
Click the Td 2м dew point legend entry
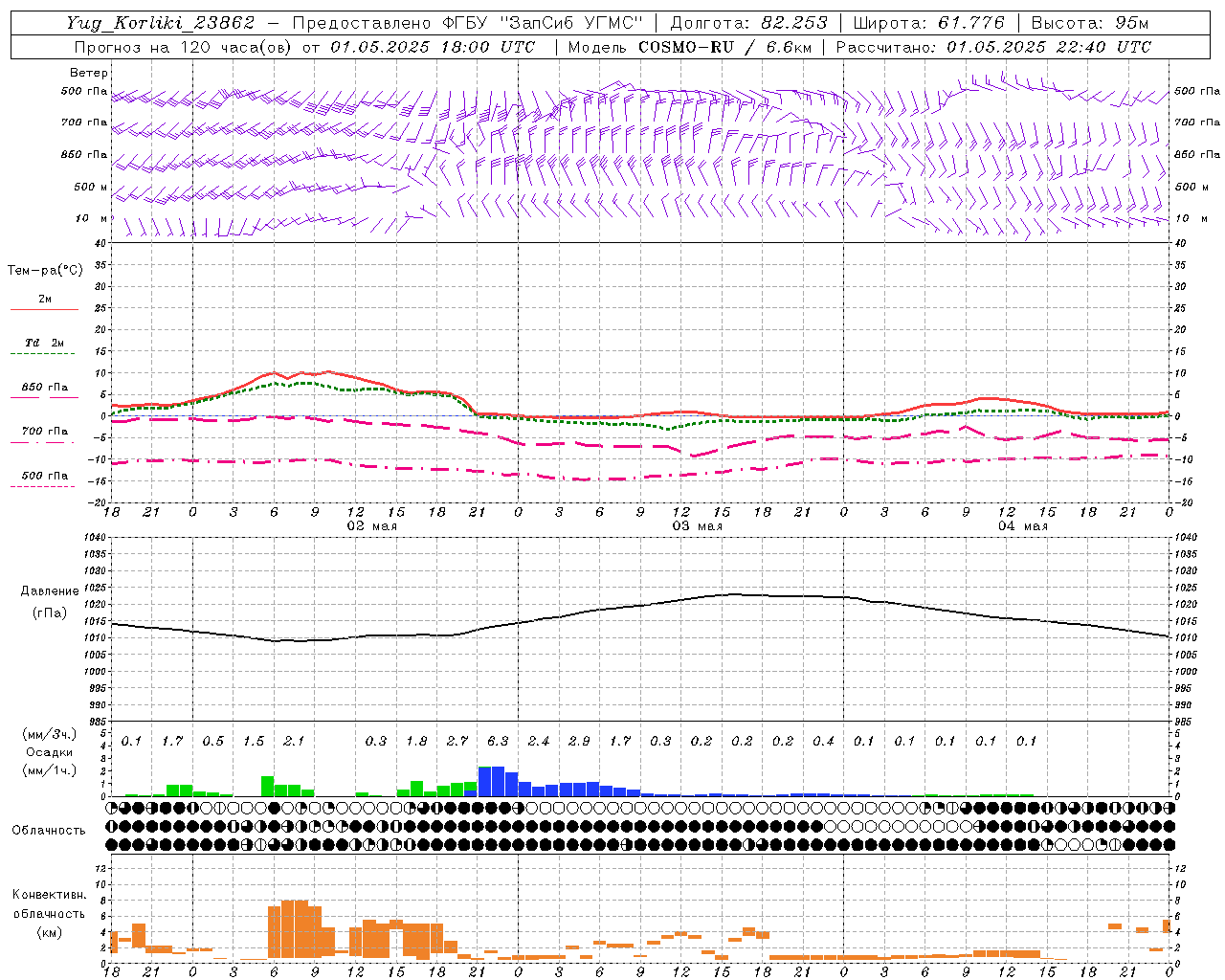(45, 343)
